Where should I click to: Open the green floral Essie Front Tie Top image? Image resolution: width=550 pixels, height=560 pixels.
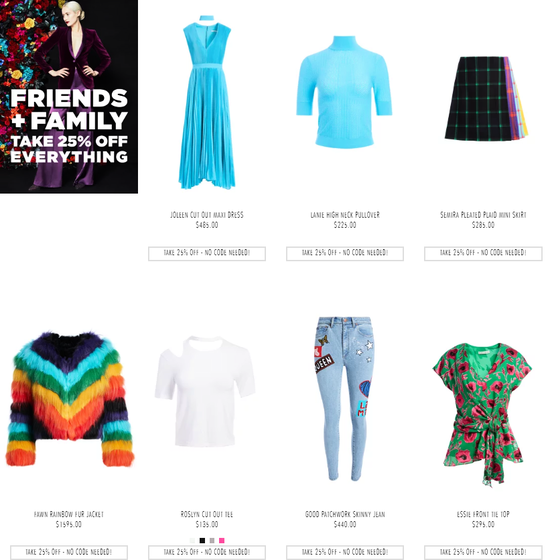click(482, 414)
